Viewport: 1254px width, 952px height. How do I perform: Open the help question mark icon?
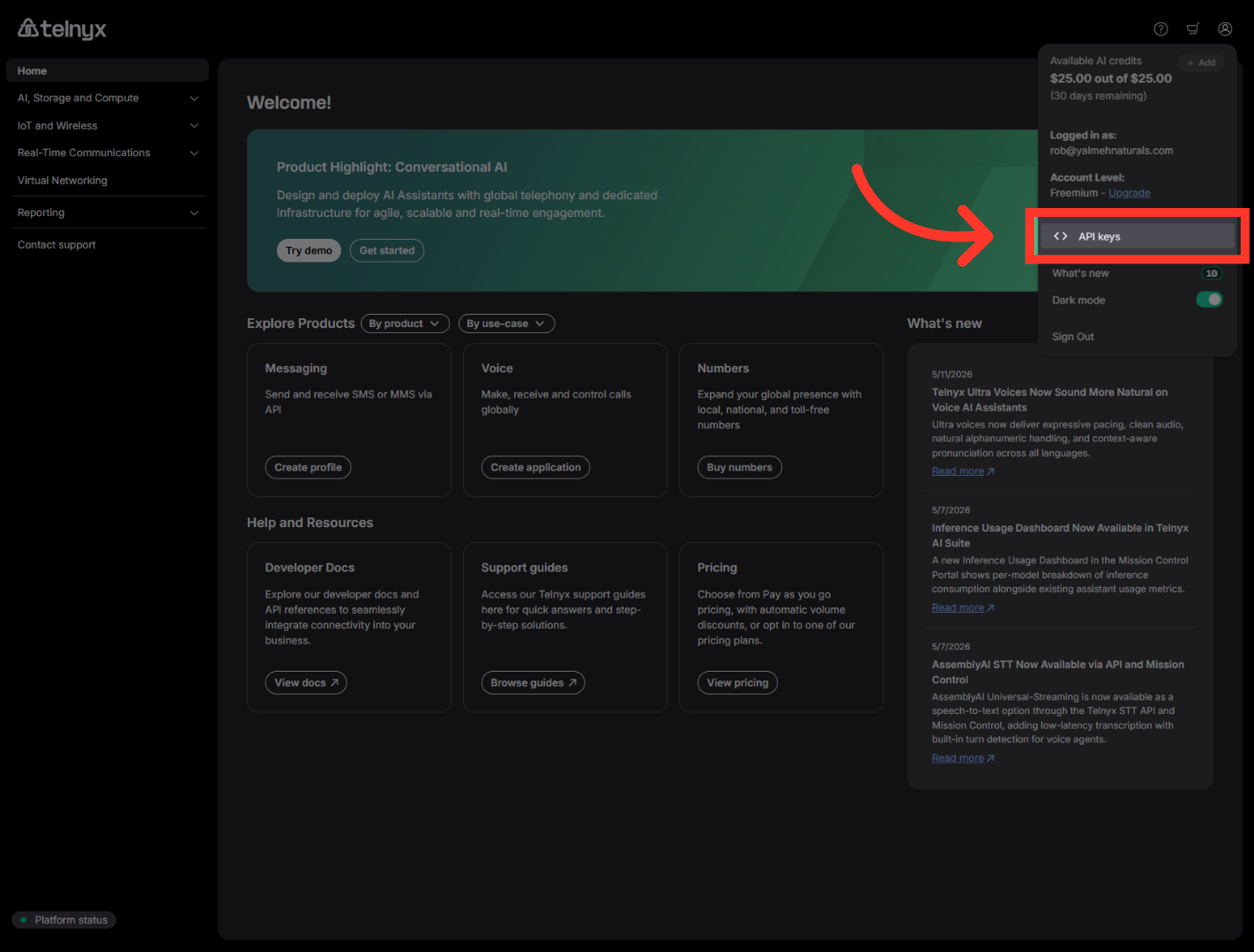[x=1161, y=29]
